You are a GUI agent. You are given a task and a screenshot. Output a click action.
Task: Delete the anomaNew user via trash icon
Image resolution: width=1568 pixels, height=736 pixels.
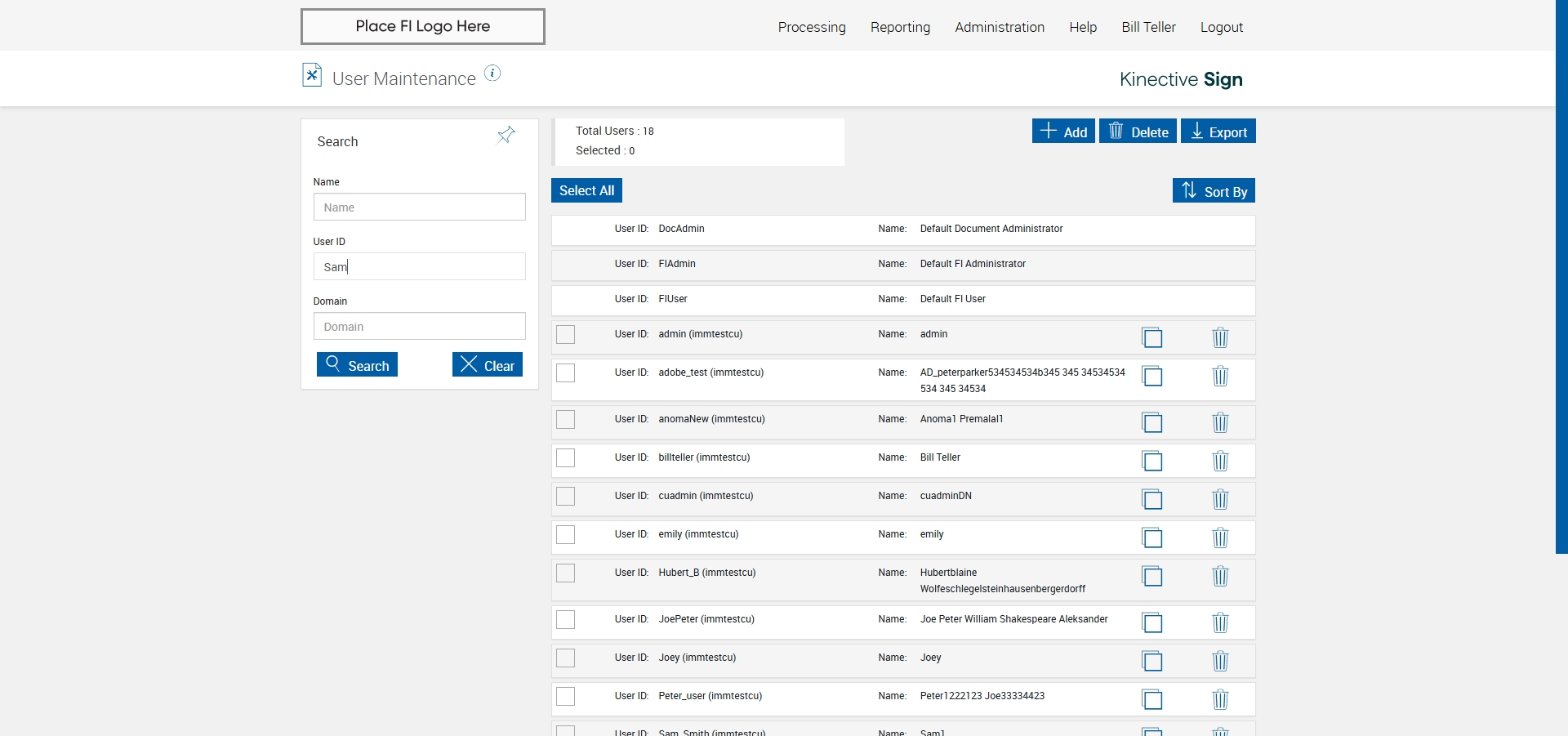pos(1220,422)
